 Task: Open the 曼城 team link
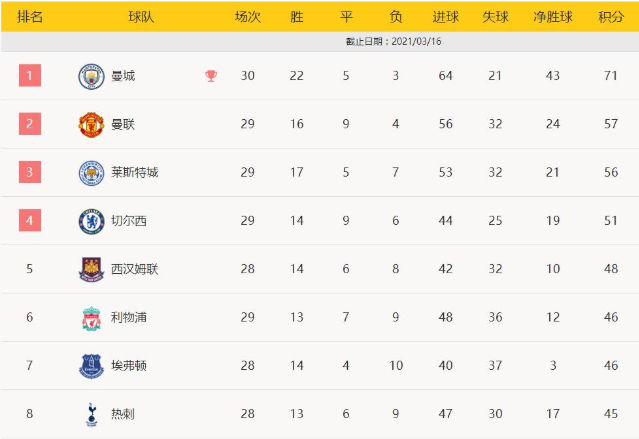tap(123, 76)
